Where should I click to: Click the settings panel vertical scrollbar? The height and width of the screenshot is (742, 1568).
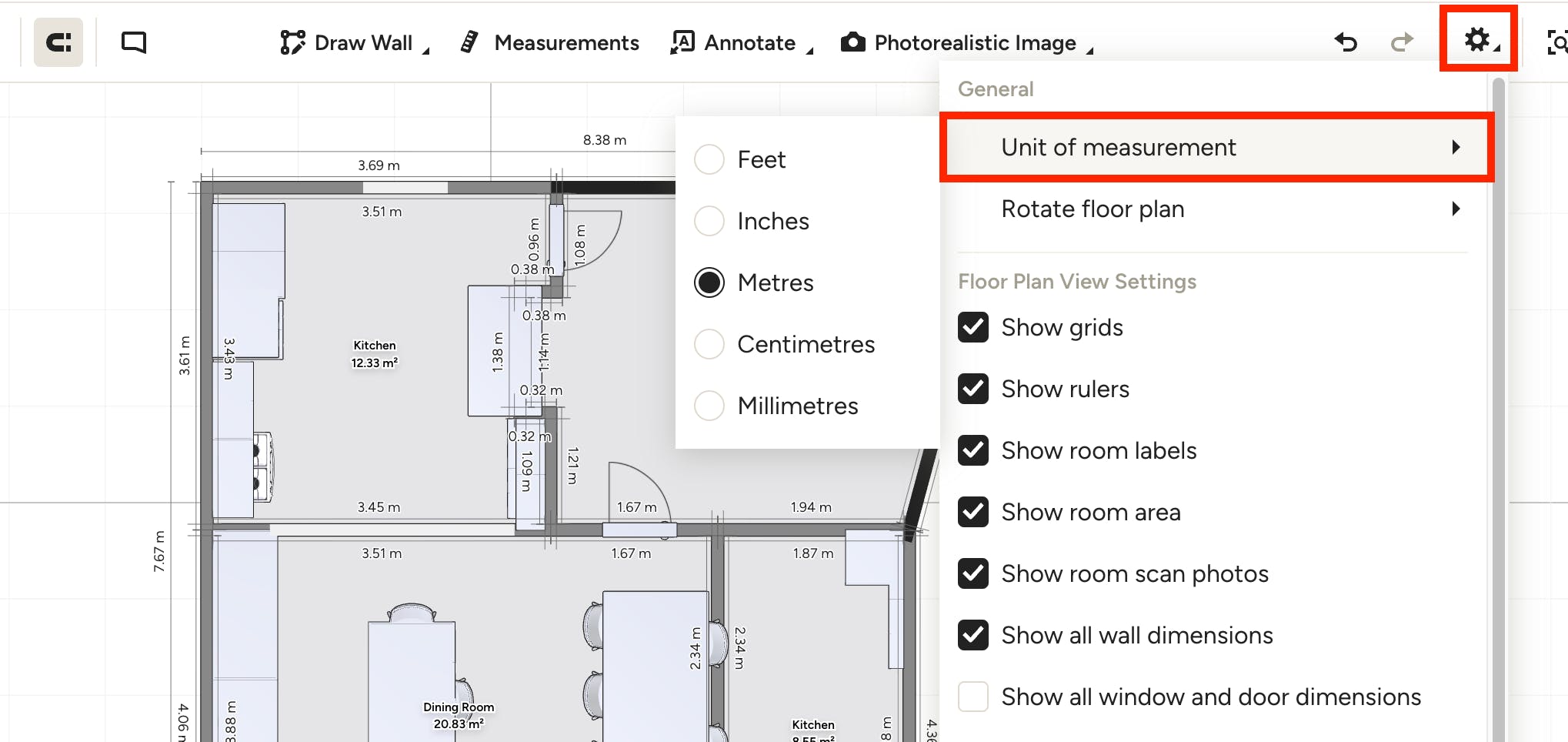(1498, 408)
